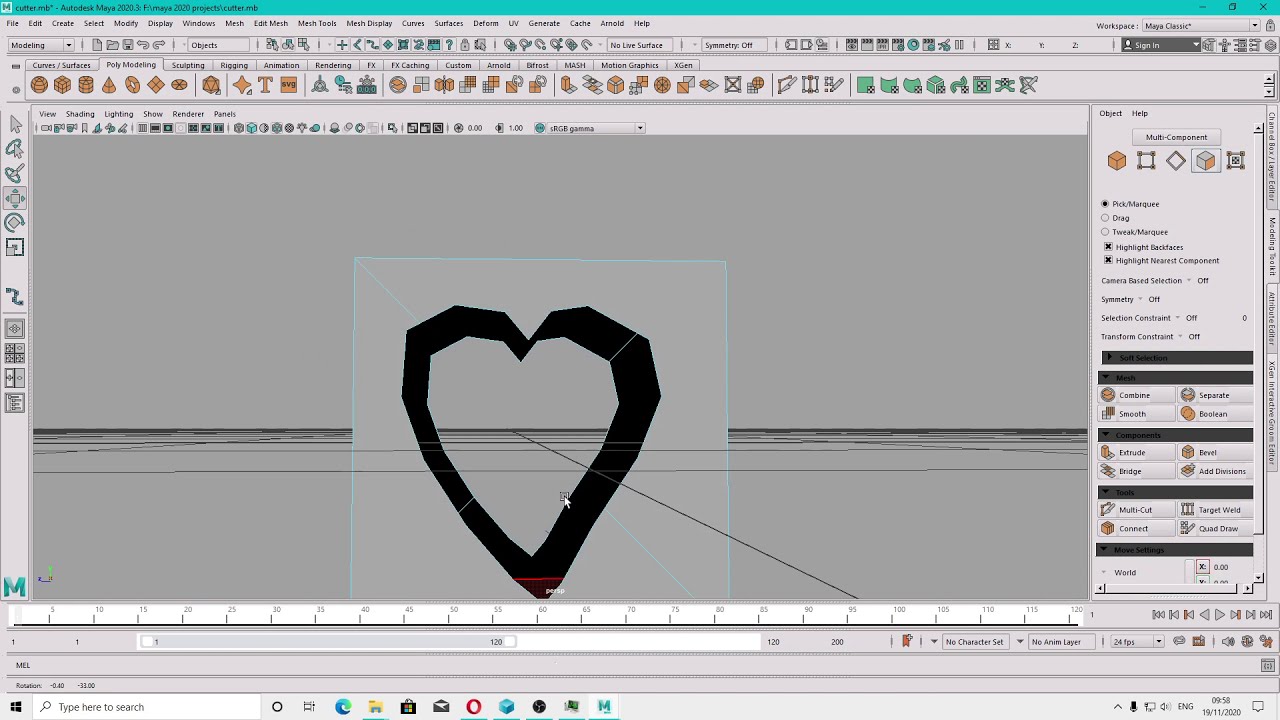
Task: Click the Select tool arrow
Action: click(15, 123)
